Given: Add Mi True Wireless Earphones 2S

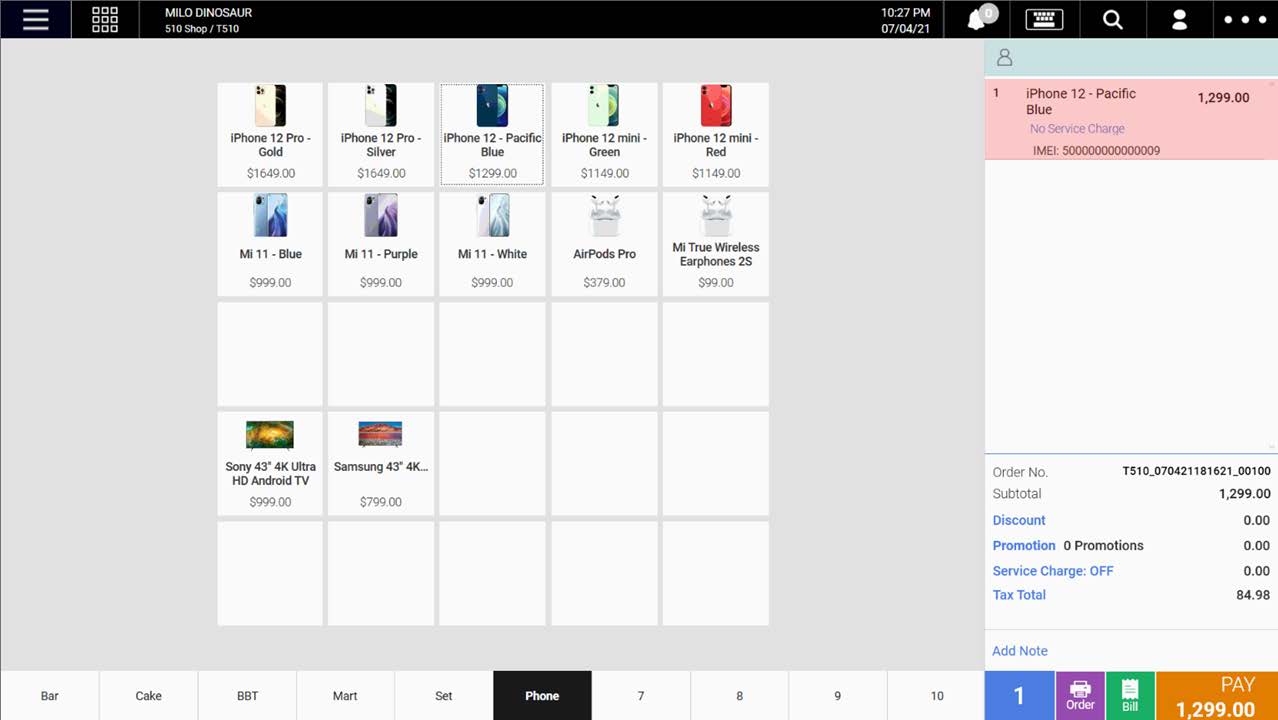Looking at the screenshot, I should (716, 244).
